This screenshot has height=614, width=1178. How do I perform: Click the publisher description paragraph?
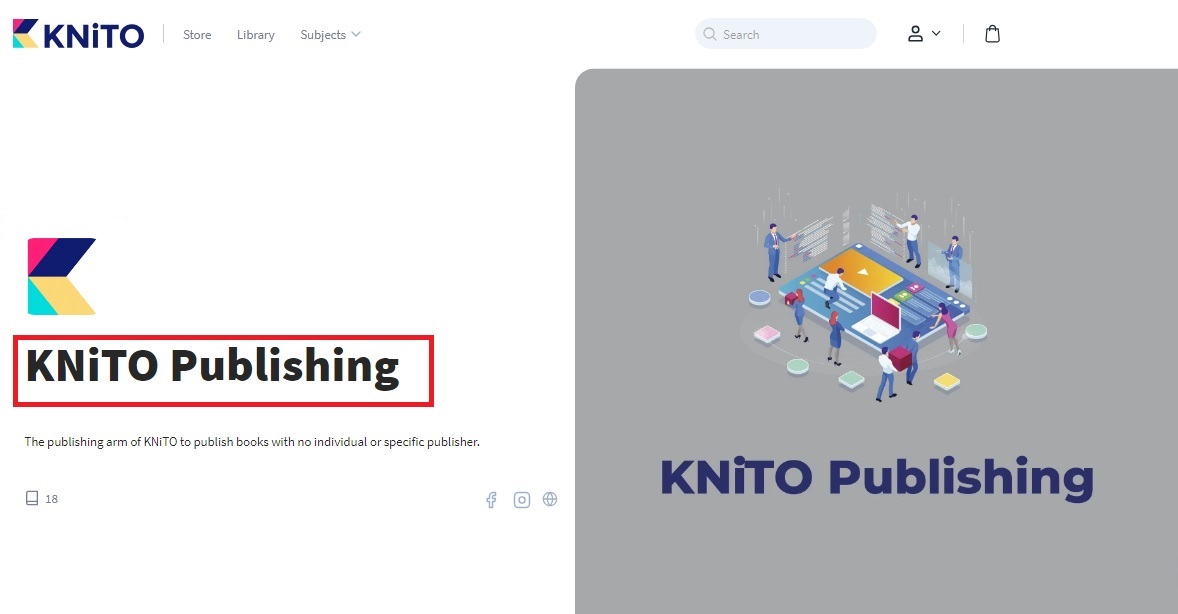[252, 441]
